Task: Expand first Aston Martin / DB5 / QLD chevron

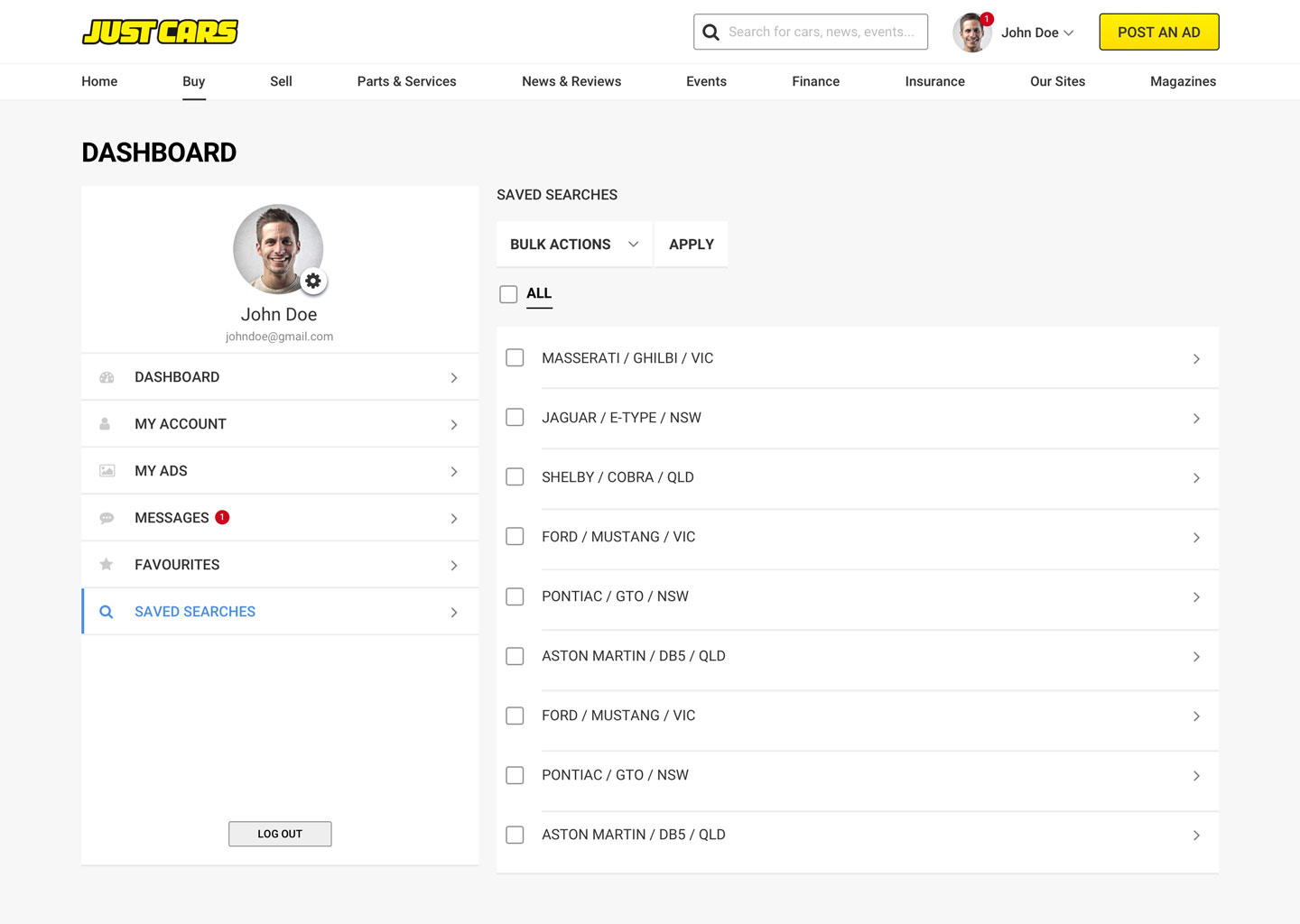Action: [1196, 657]
